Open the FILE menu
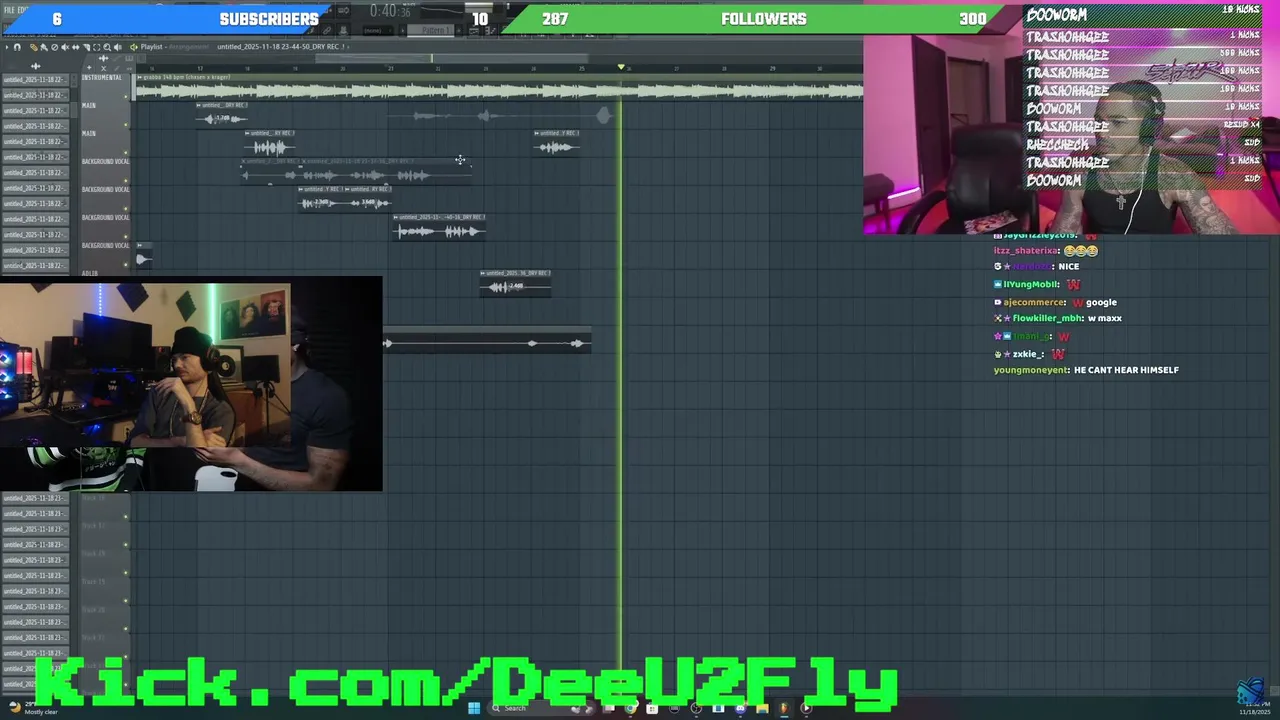This screenshot has width=1280, height=720. pyautogui.click(x=9, y=10)
